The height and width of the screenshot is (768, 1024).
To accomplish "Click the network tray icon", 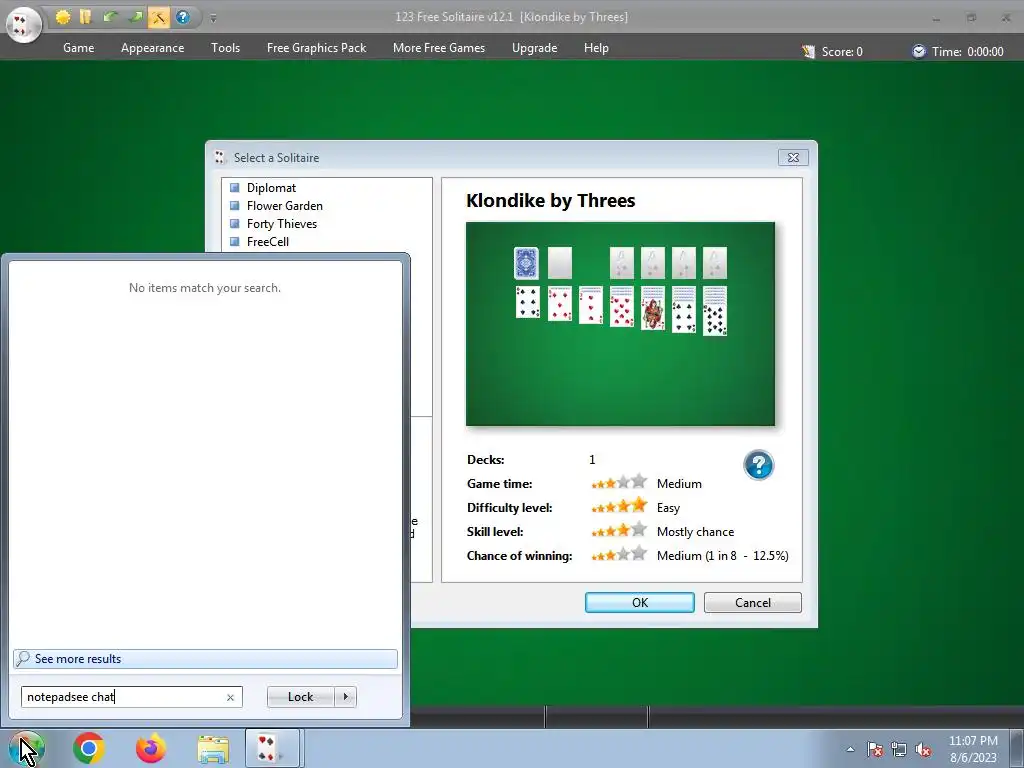I will coord(899,749).
